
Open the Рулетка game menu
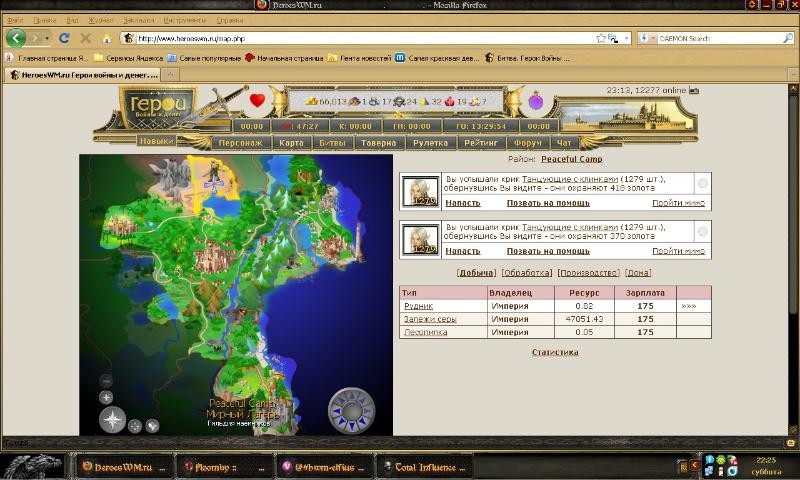point(431,143)
